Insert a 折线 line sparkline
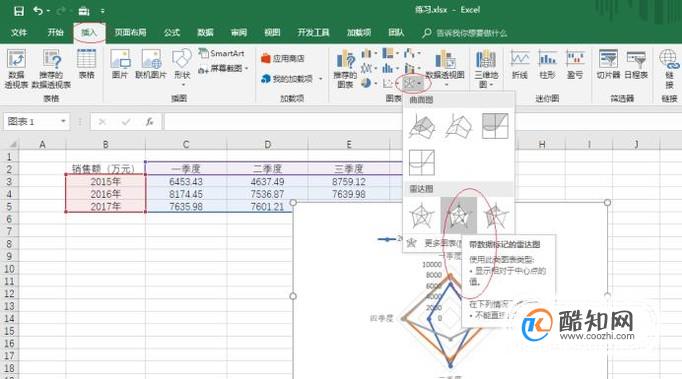Image resolution: width=682 pixels, height=379 pixels. [520, 65]
